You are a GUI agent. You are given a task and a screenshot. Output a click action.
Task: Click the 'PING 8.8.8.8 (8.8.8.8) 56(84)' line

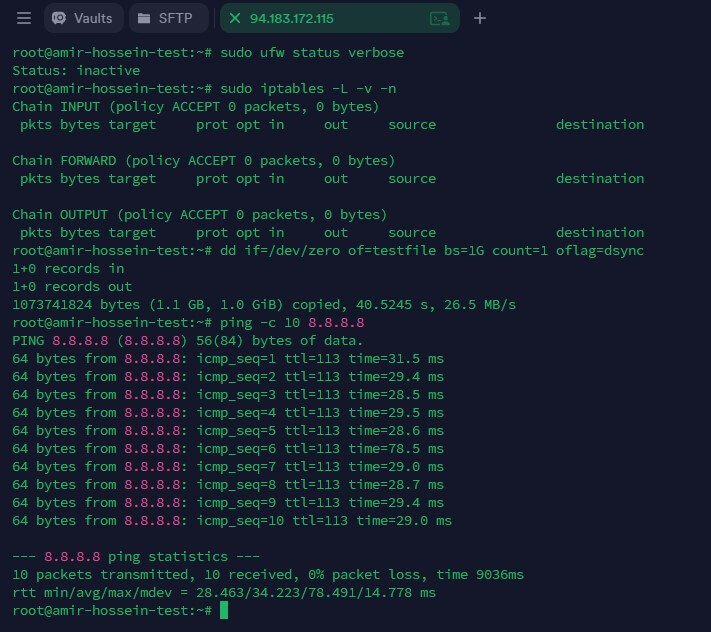pos(188,340)
